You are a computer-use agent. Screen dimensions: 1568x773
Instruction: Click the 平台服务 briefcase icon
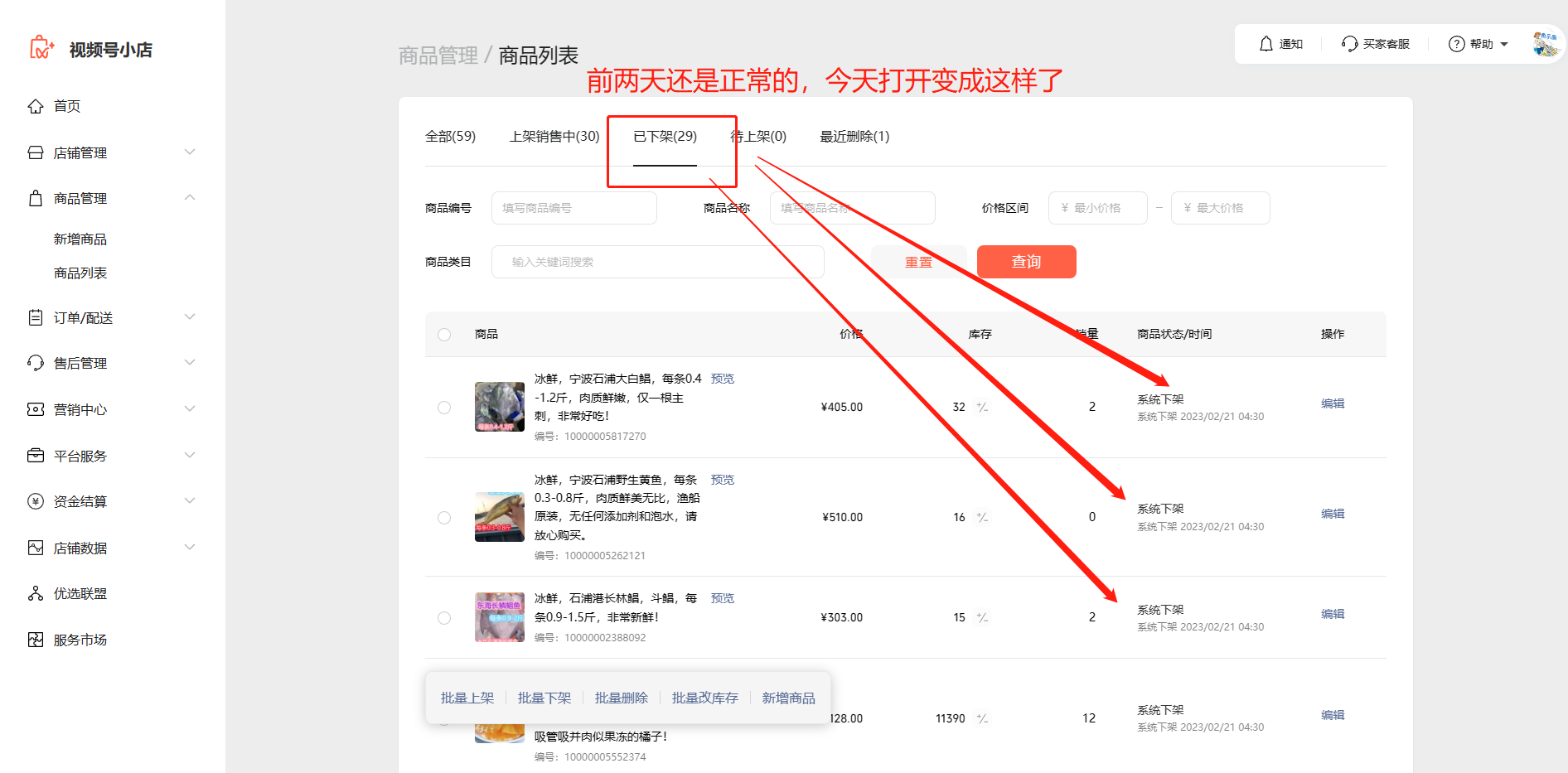tap(36, 456)
